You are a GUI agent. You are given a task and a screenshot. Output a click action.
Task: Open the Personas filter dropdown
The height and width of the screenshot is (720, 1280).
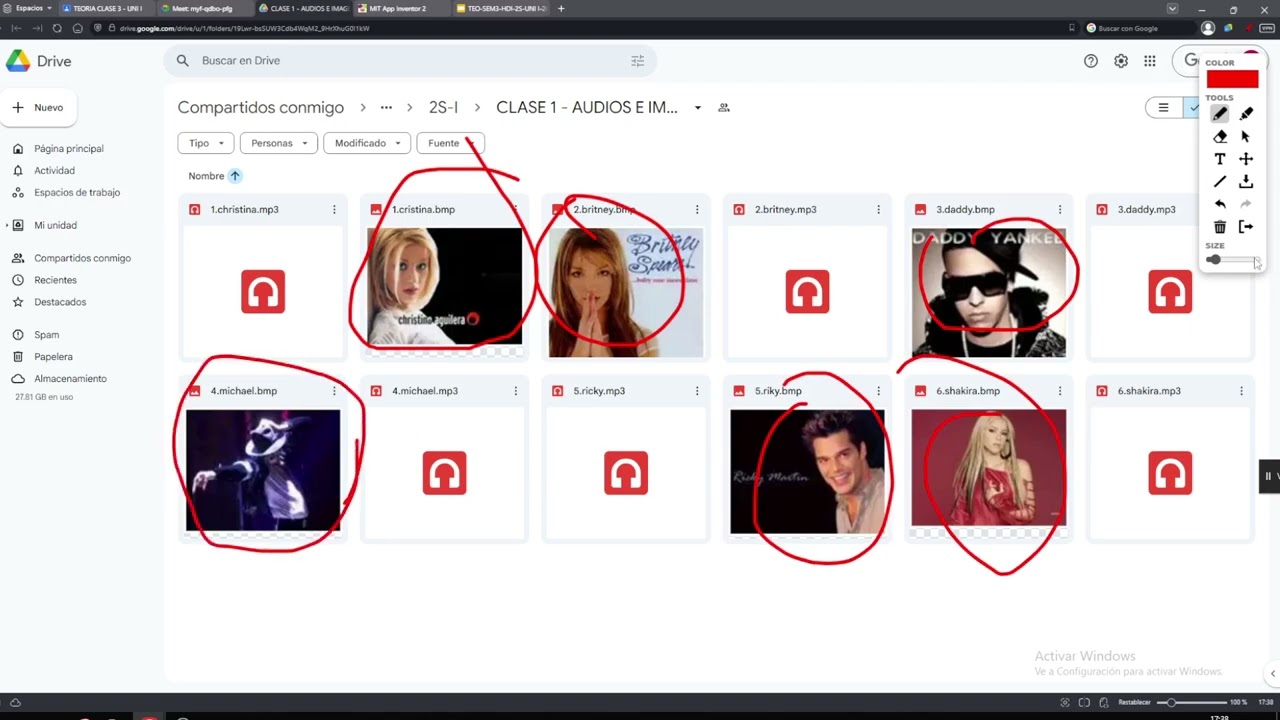pos(279,143)
